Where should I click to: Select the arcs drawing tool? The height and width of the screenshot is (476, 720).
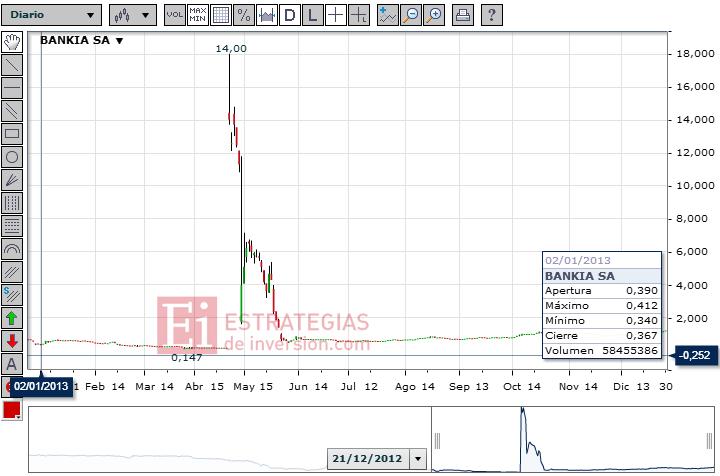tap(12, 249)
